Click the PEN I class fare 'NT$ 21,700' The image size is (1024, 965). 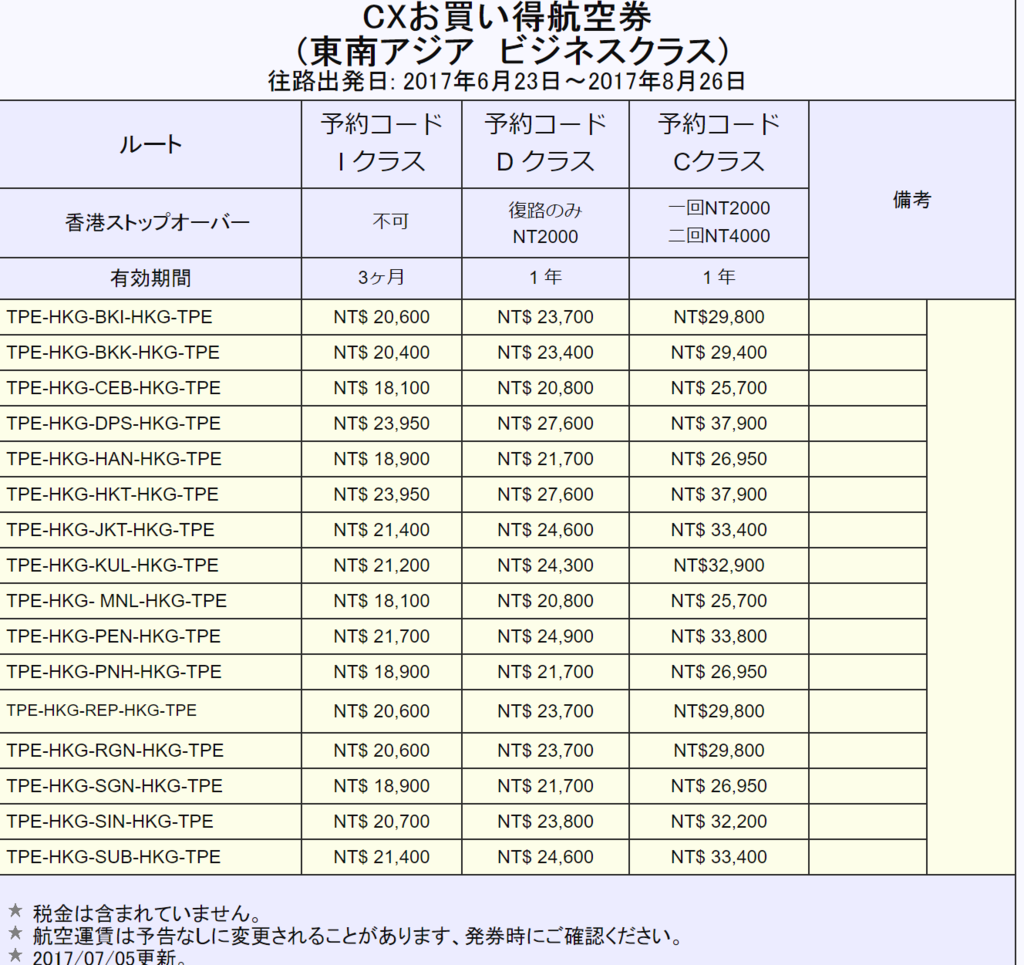pos(381,636)
